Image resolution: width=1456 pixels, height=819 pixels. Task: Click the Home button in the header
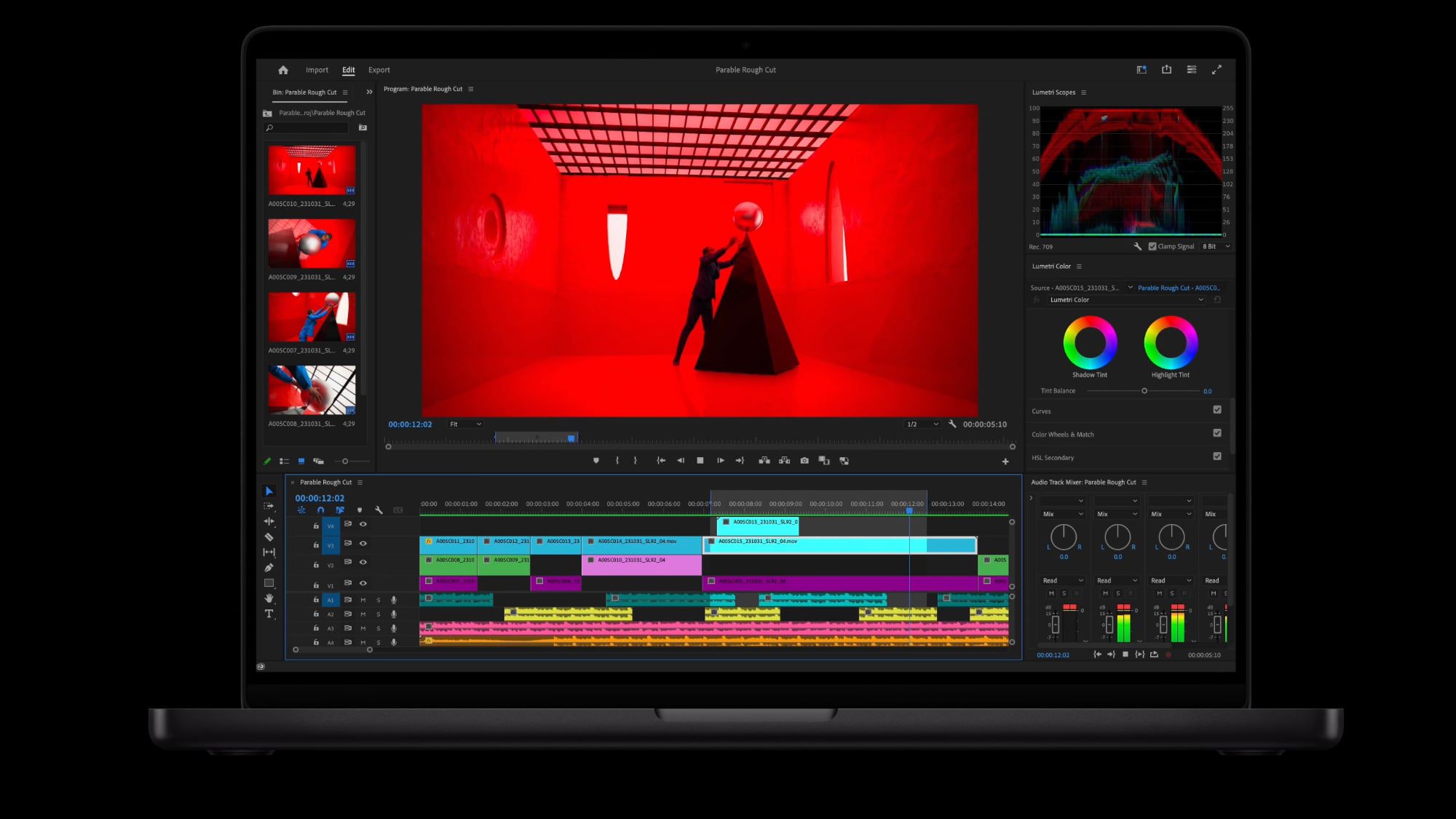point(282,69)
